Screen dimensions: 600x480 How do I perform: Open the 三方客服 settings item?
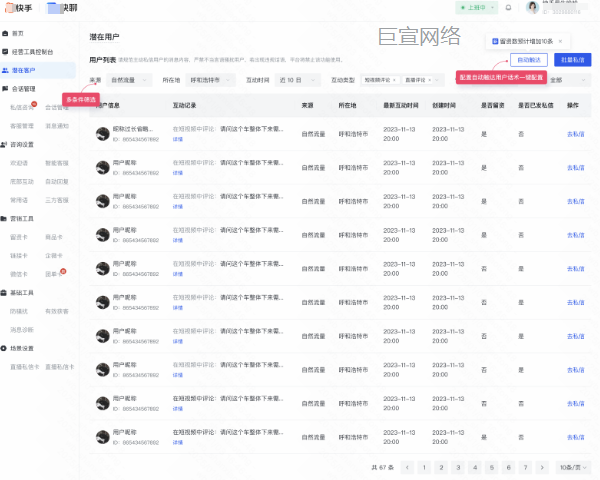click(57, 200)
